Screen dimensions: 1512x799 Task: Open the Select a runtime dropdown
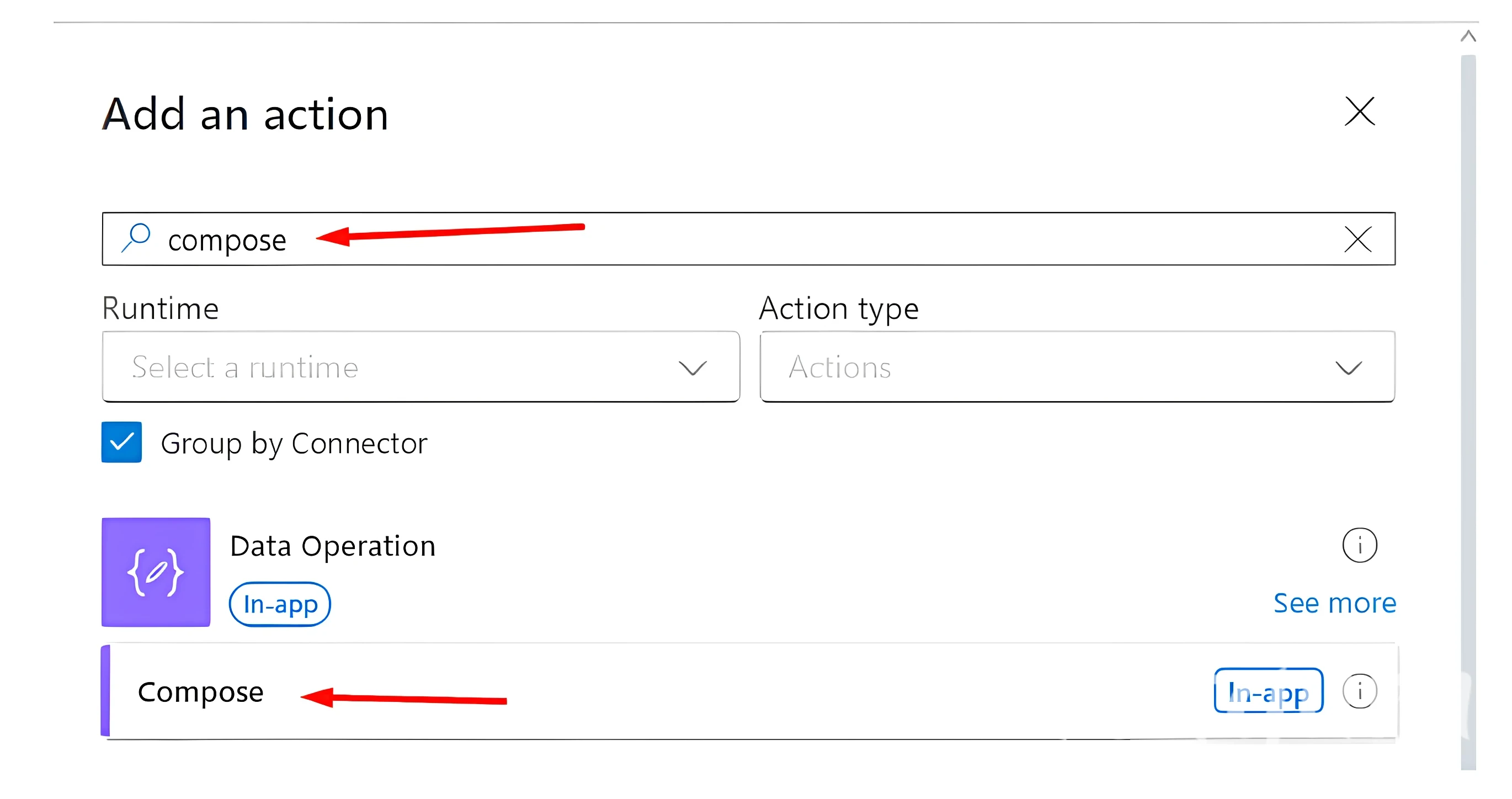click(x=421, y=367)
